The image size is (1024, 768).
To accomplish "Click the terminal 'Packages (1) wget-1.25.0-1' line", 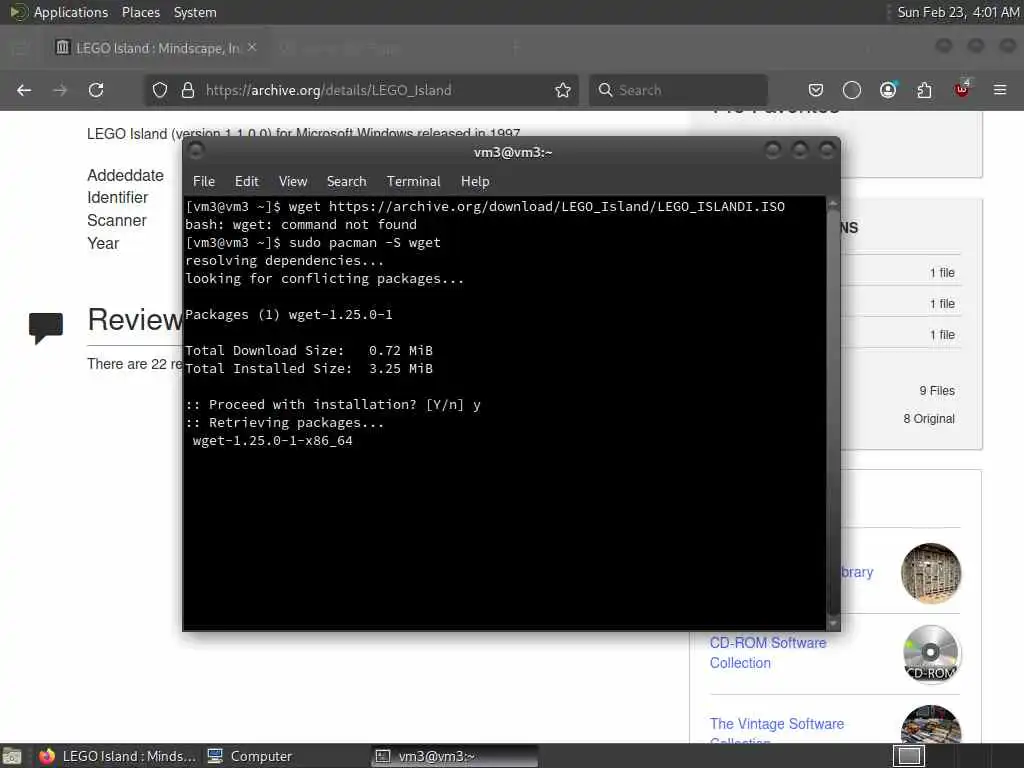I will (x=289, y=315).
